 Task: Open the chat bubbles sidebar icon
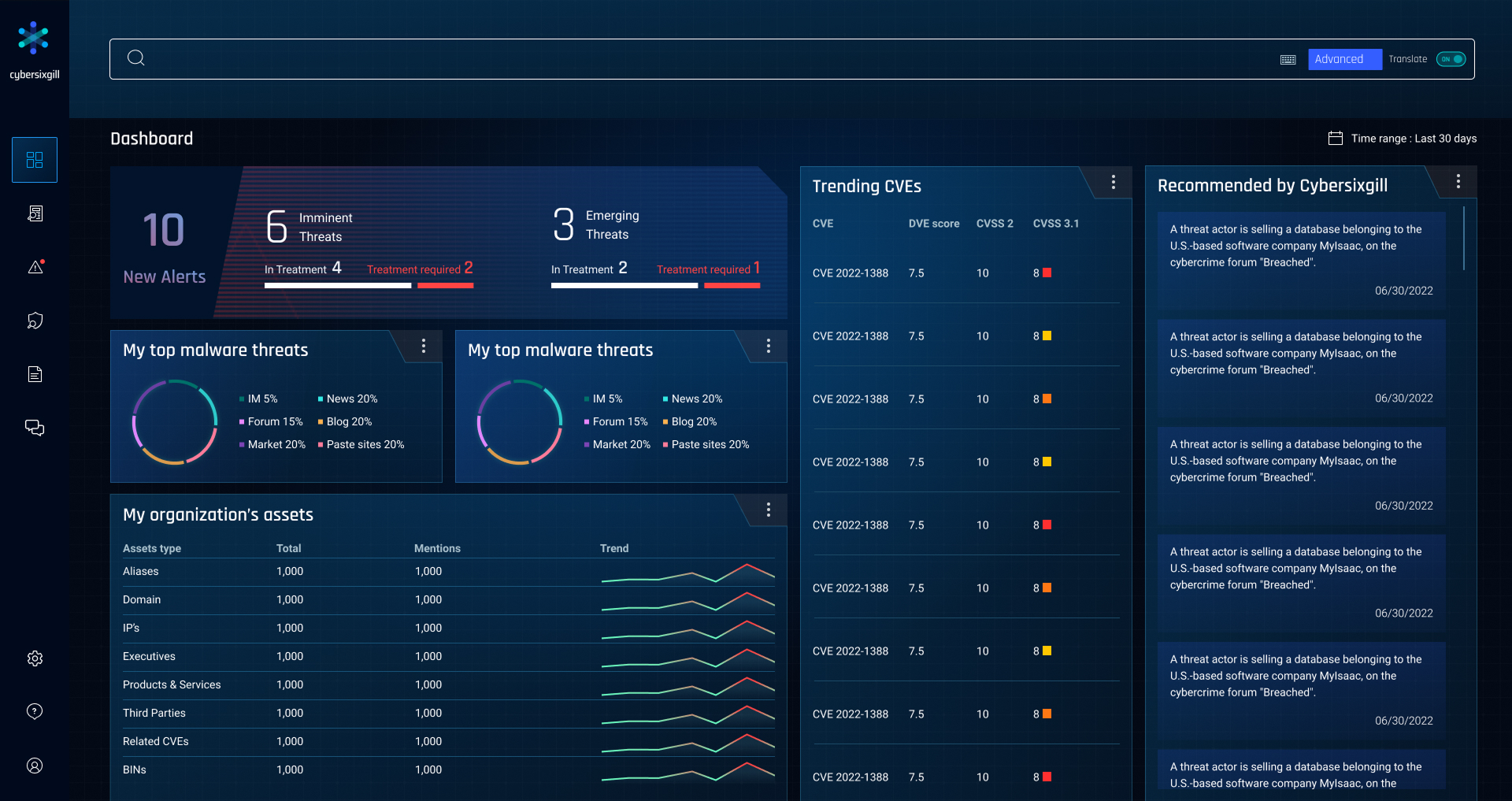pos(35,428)
